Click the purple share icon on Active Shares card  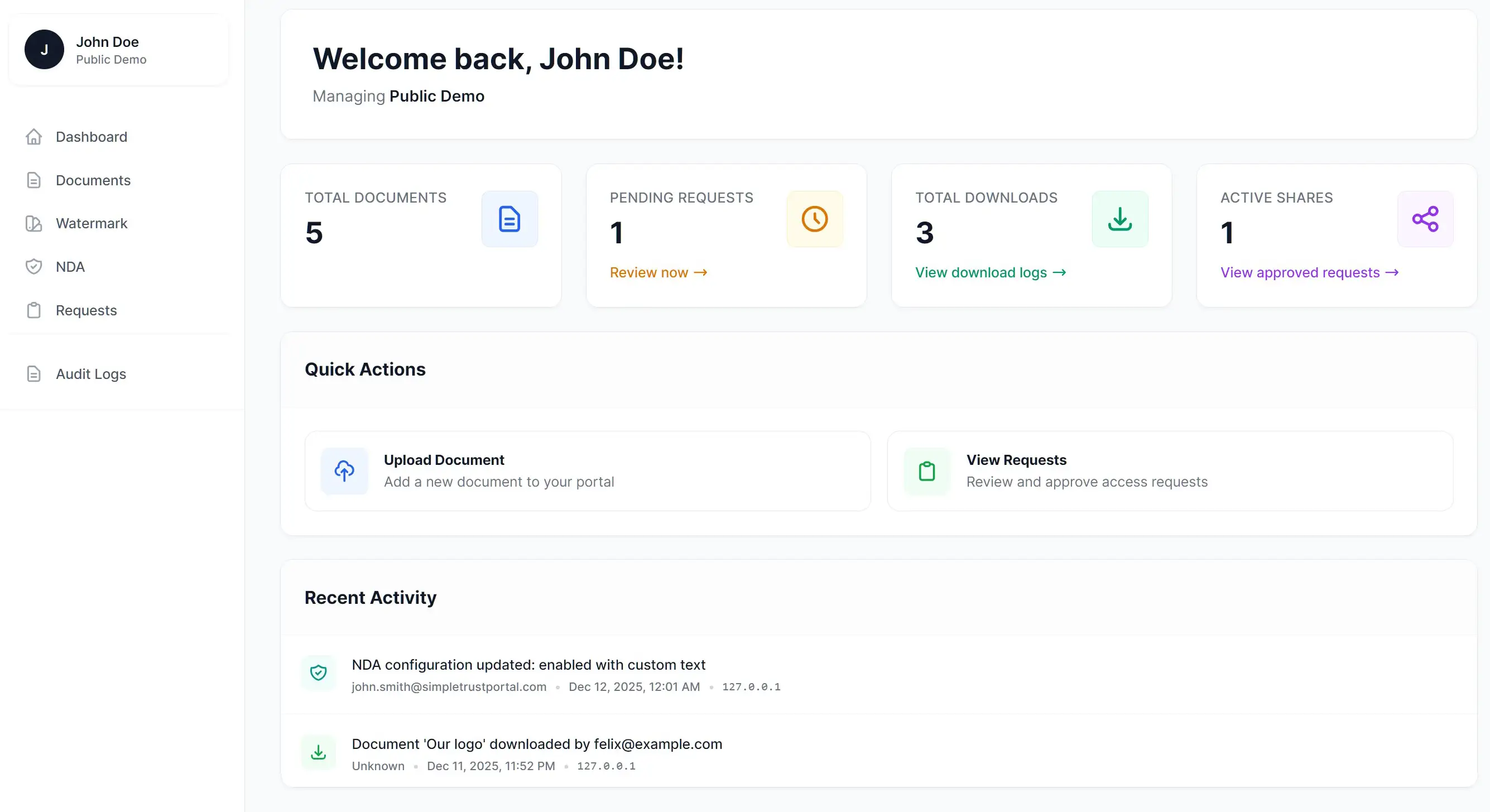[x=1425, y=219]
